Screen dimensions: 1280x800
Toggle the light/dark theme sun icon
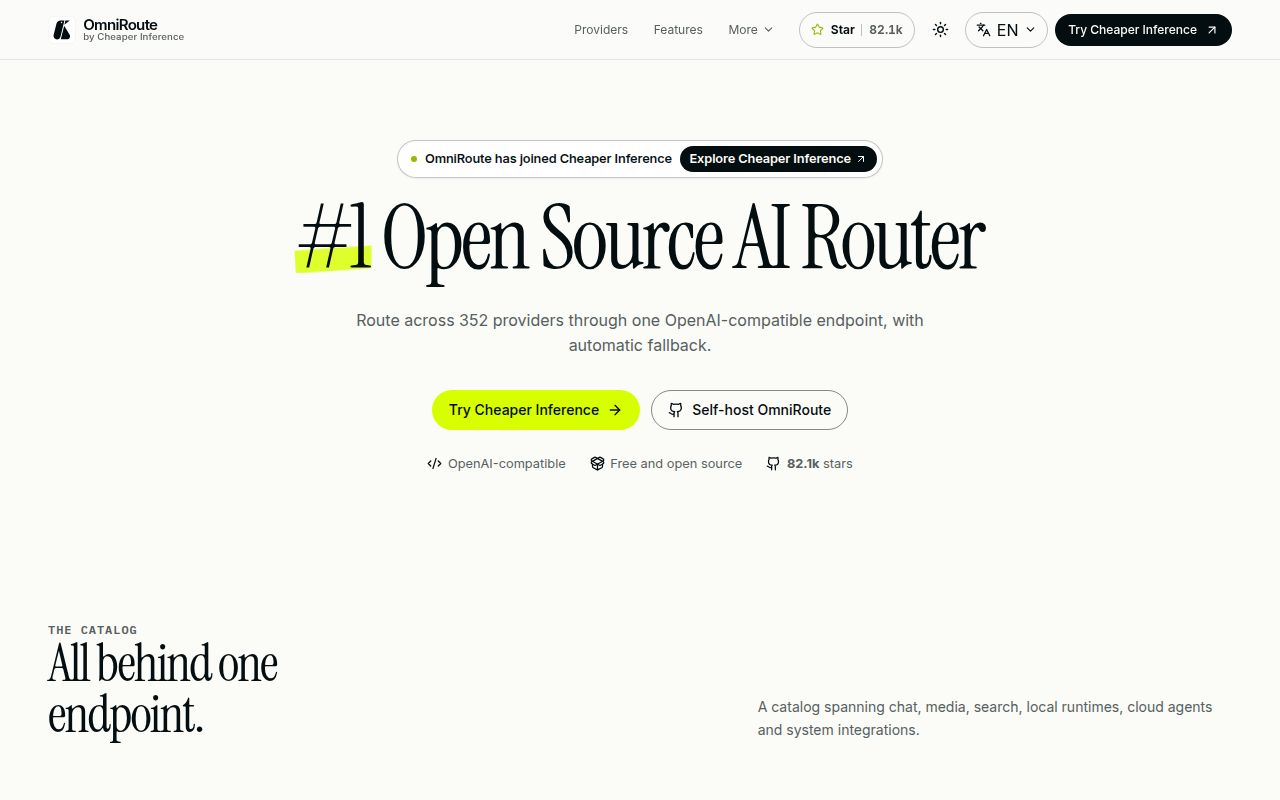(940, 30)
